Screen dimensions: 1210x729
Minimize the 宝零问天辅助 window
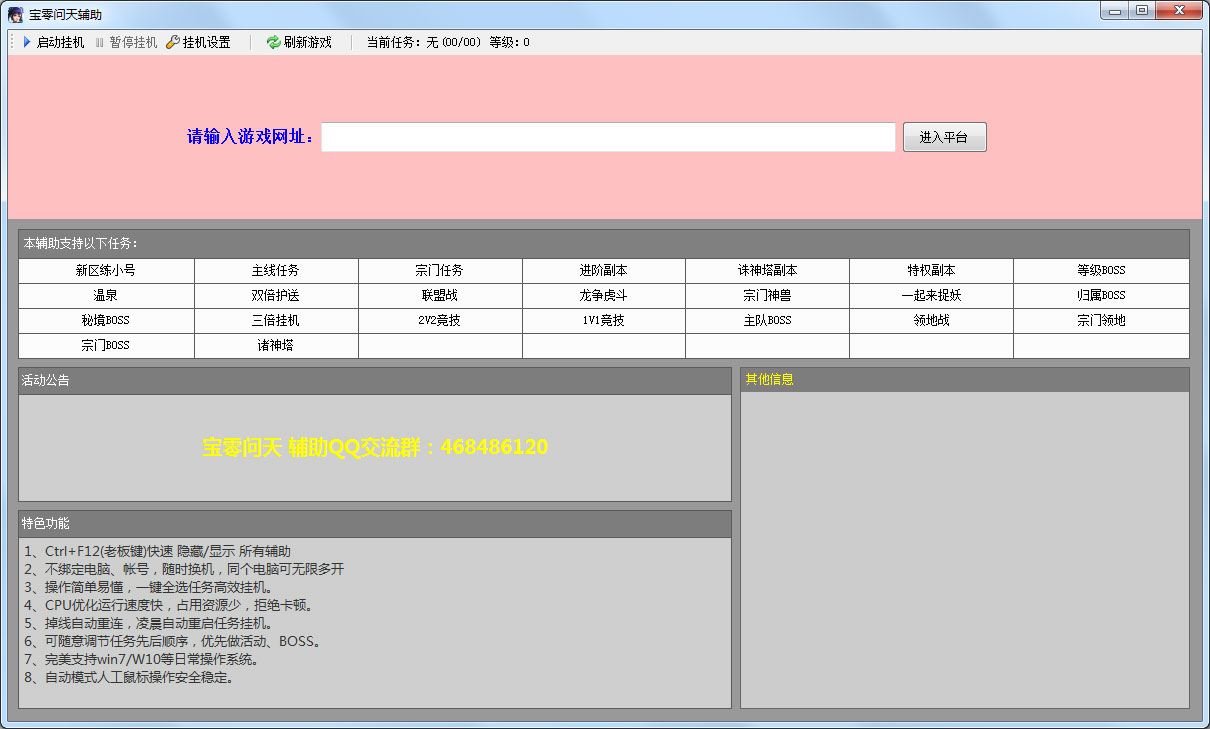pos(1115,10)
